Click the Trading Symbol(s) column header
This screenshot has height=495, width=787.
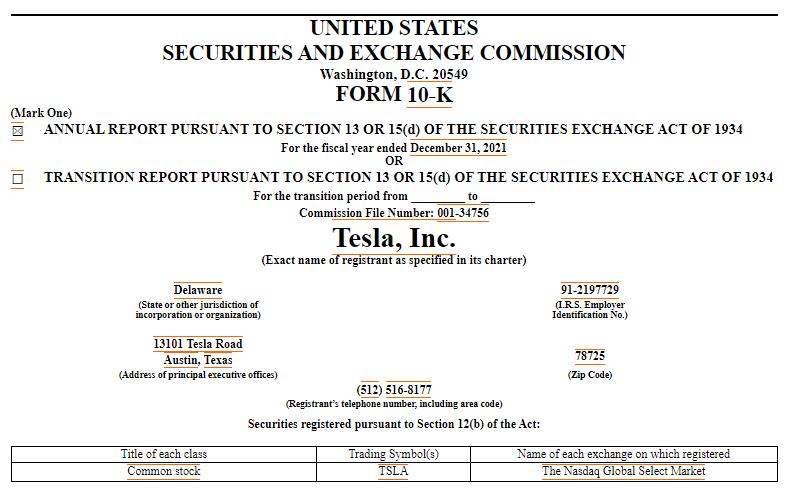pos(393,454)
